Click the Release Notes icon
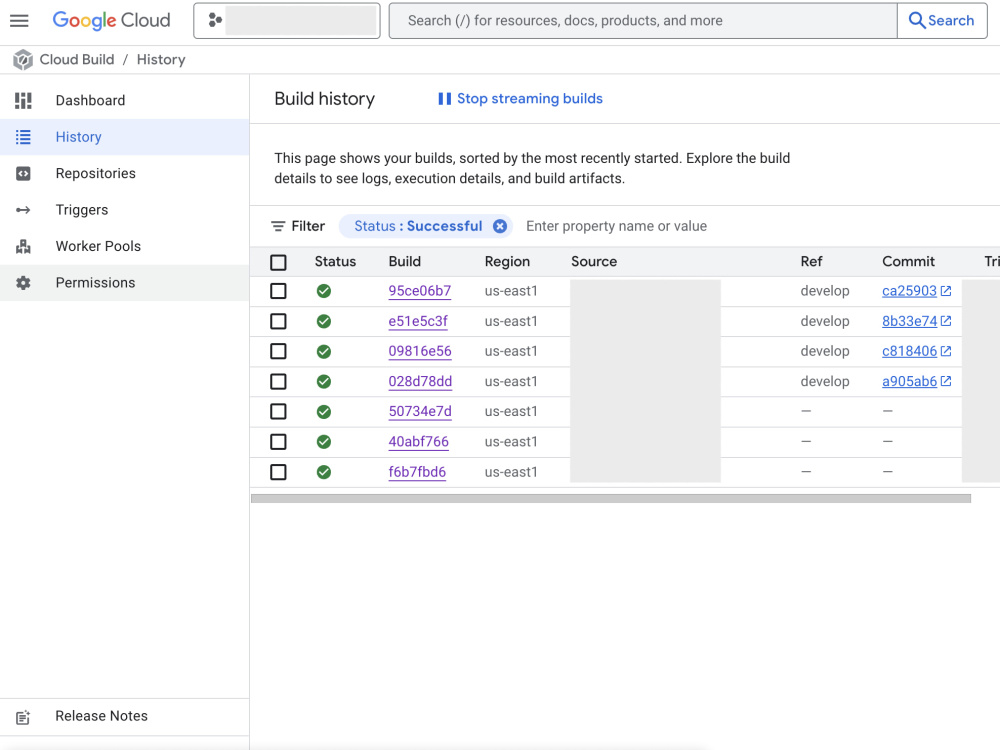Screen dimensions: 1000x750 (23, 717)
